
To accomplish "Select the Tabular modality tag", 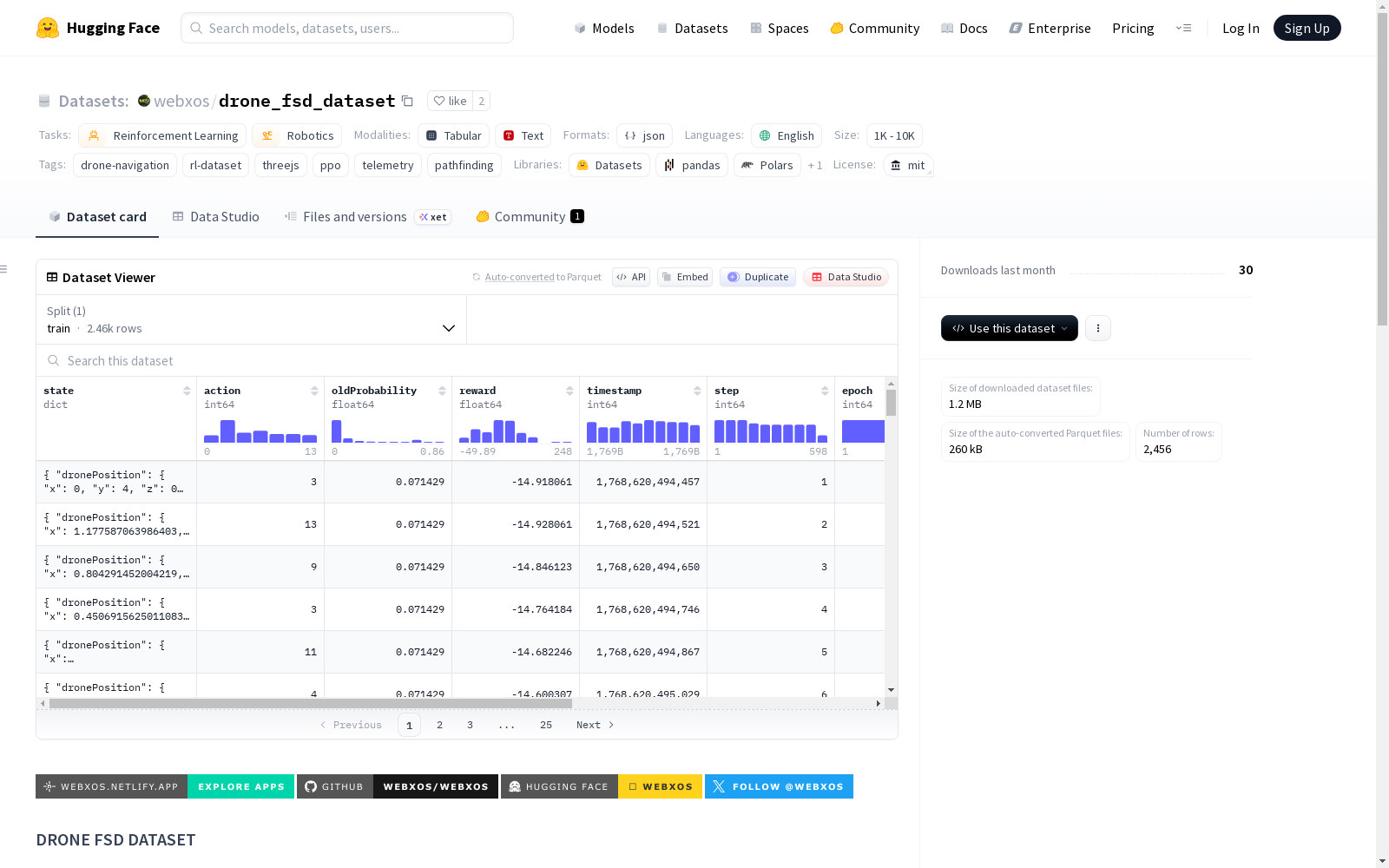I will [453, 135].
